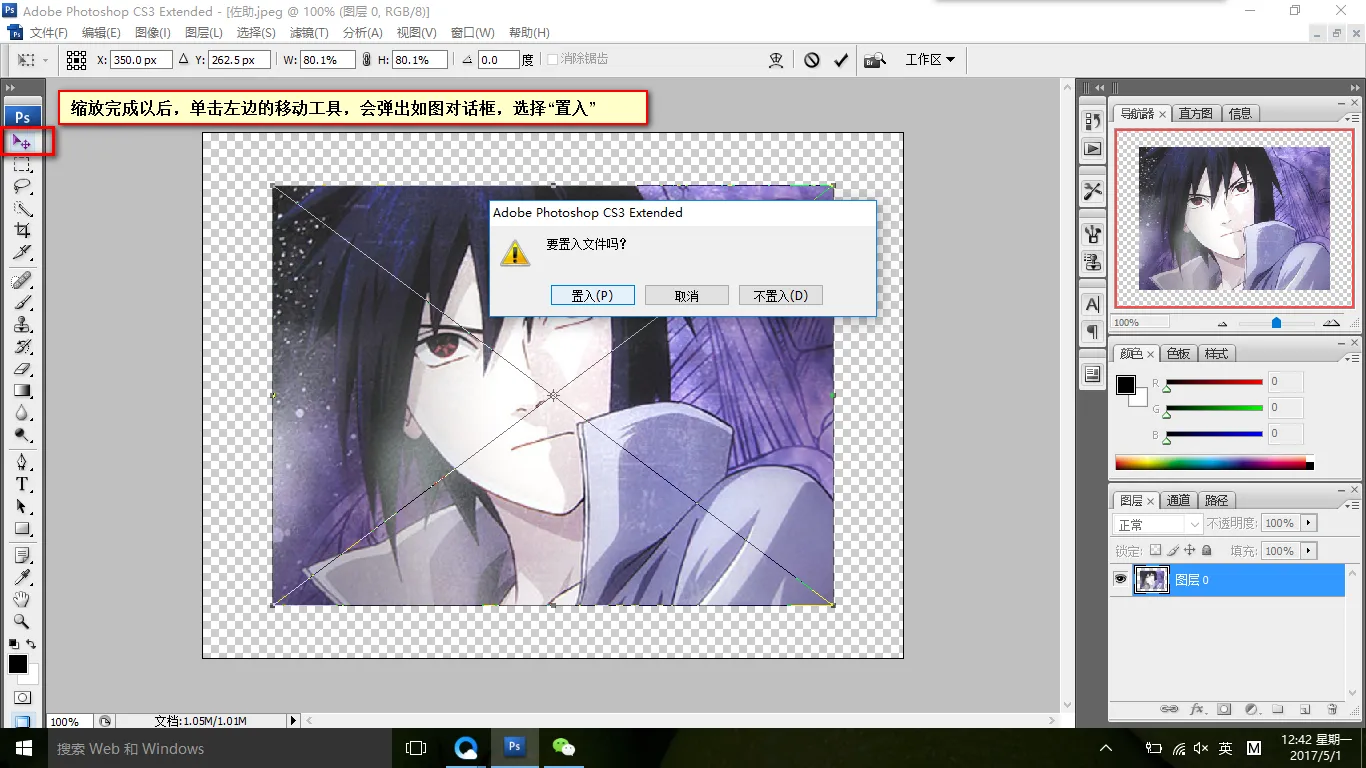The width and height of the screenshot is (1366, 768).
Task: Open the Navigator panel options menu
Action: point(1351,117)
